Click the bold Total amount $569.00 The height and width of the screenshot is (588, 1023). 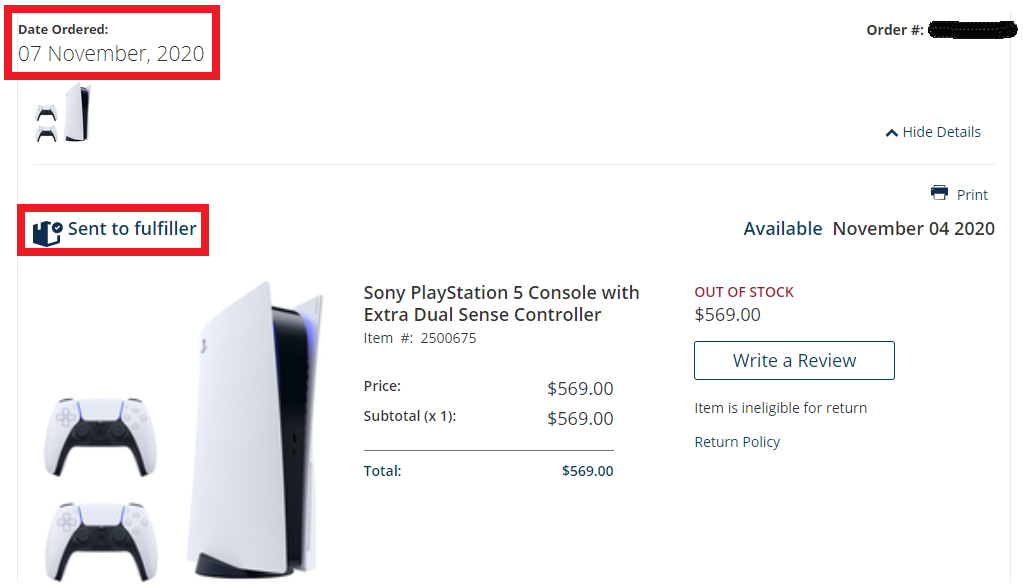tap(587, 471)
